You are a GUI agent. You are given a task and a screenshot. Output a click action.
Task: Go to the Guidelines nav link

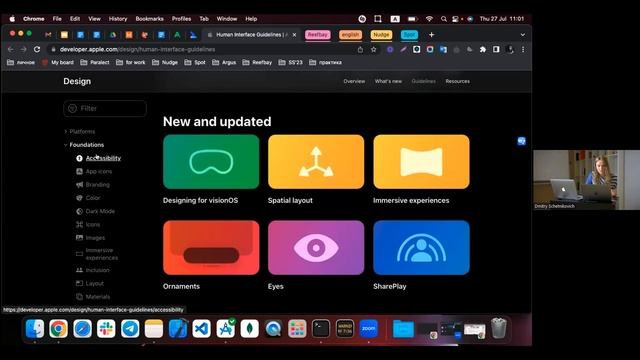point(423,81)
